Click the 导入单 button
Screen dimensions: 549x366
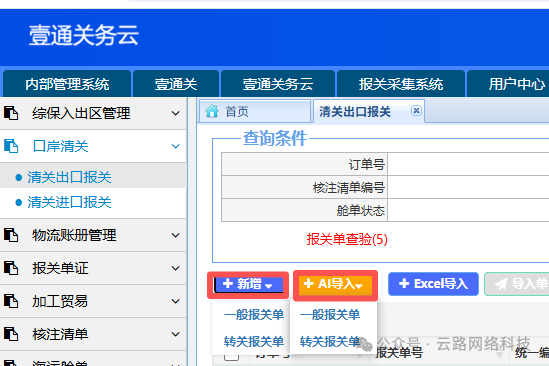(517, 284)
